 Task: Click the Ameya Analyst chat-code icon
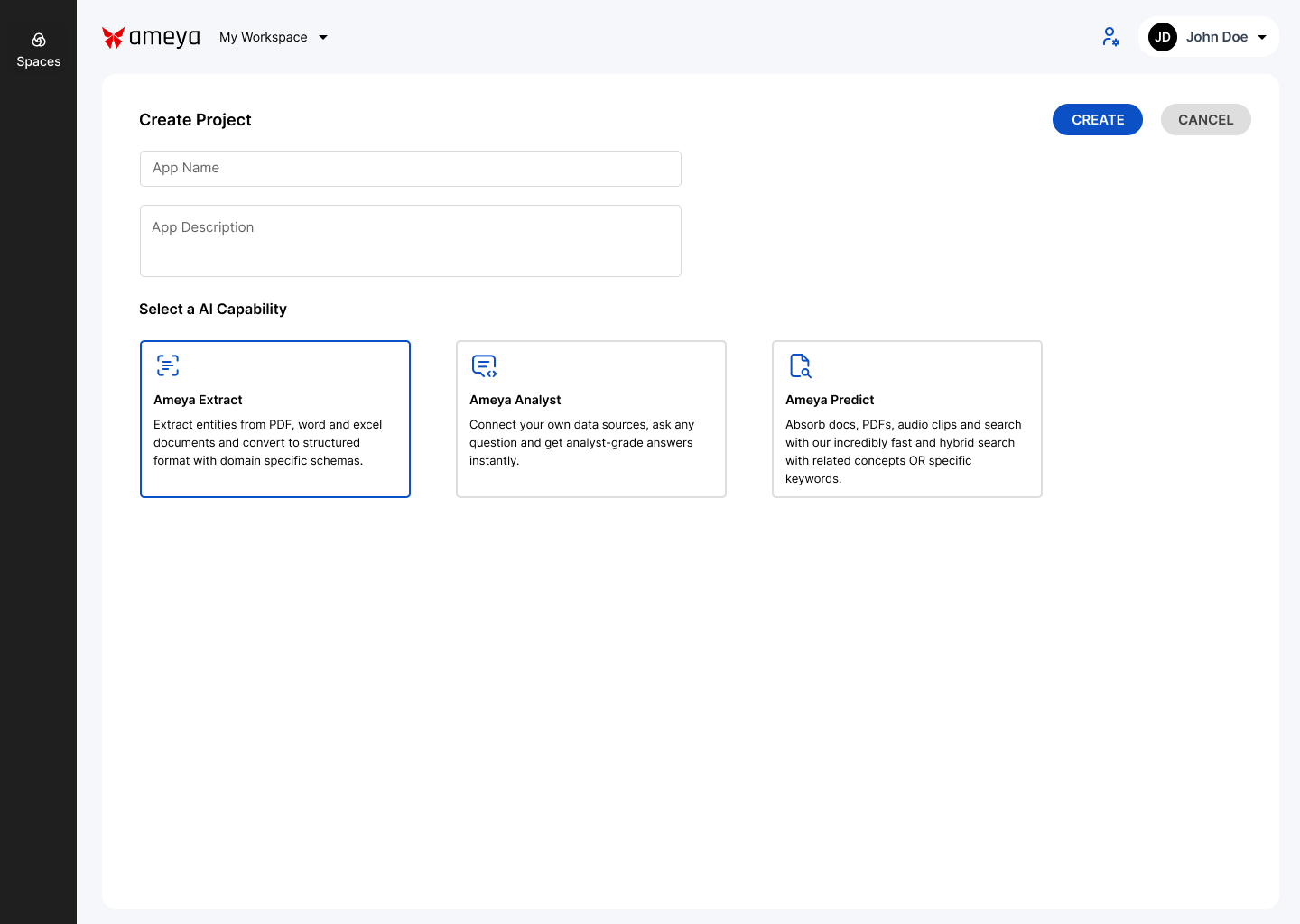point(484,365)
